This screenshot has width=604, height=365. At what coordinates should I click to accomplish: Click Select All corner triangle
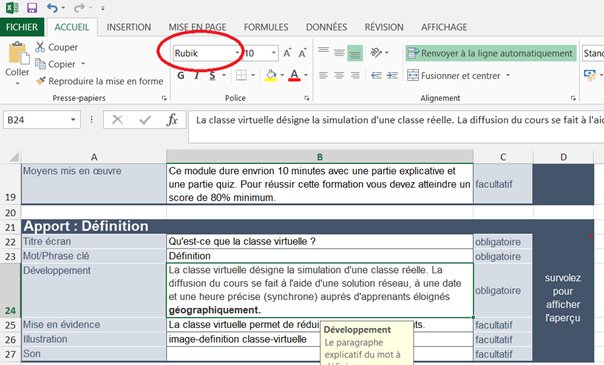(x=14, y=157)
